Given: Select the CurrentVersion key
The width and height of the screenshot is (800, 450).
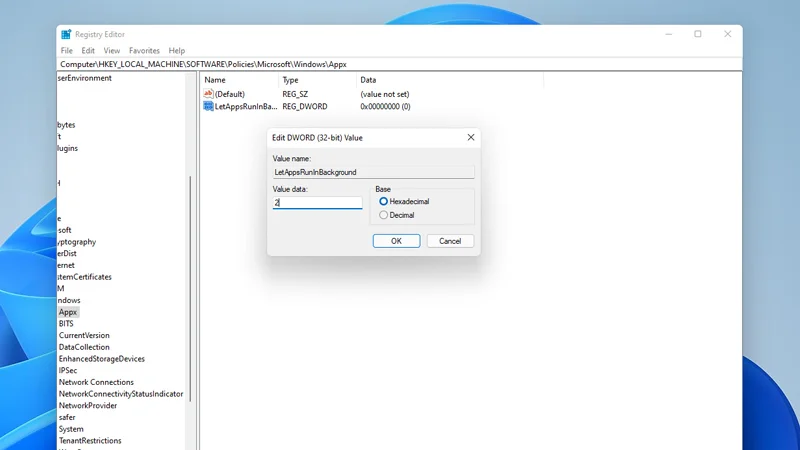Looking at the screenshot, I should [84, 335].
